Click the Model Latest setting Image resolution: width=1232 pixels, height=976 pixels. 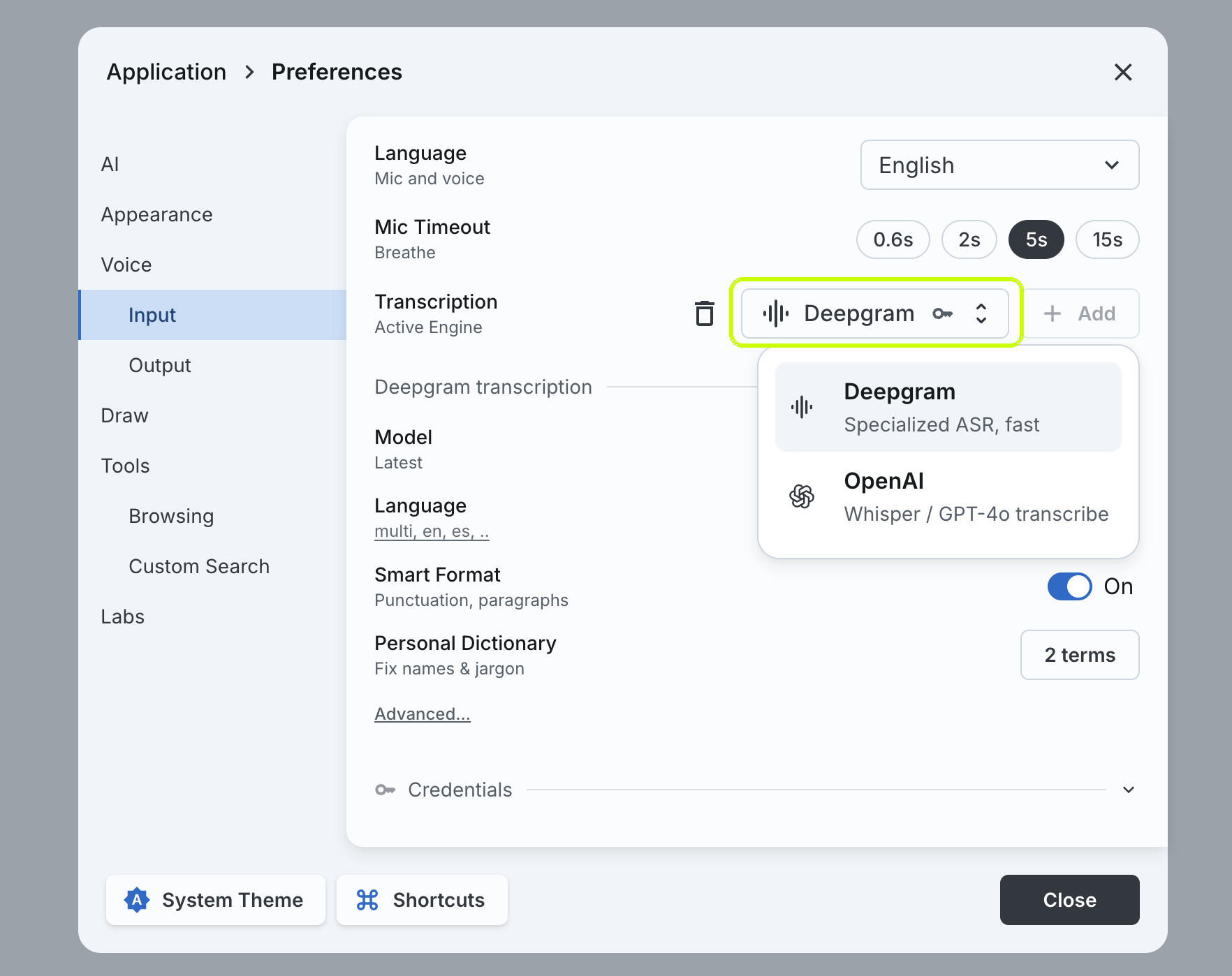click(404, 449)
